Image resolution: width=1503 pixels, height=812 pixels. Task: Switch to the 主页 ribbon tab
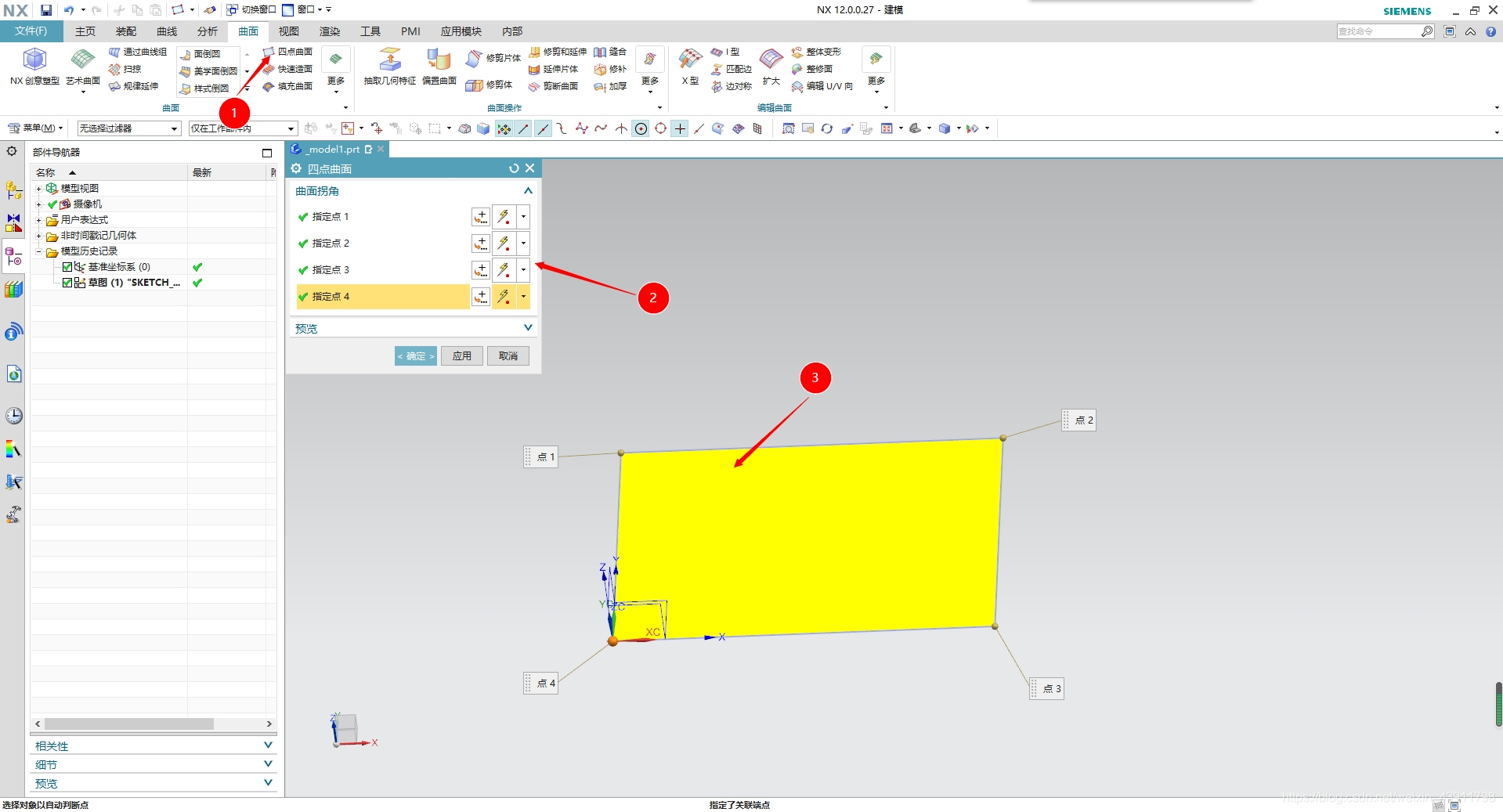[85, 31]
